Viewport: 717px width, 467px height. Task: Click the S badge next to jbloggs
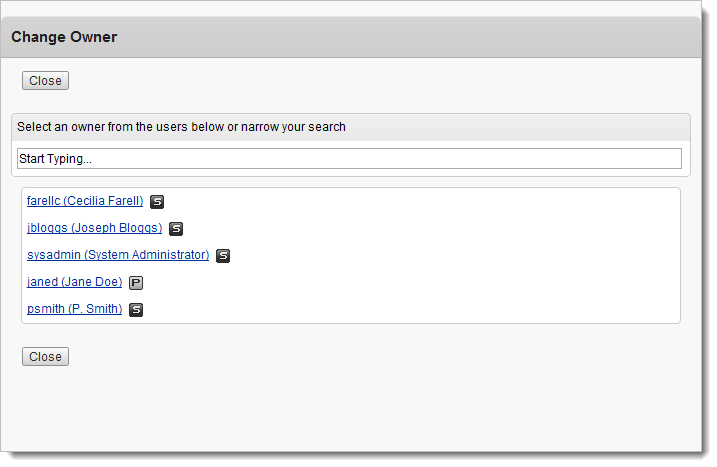(176, 229)
